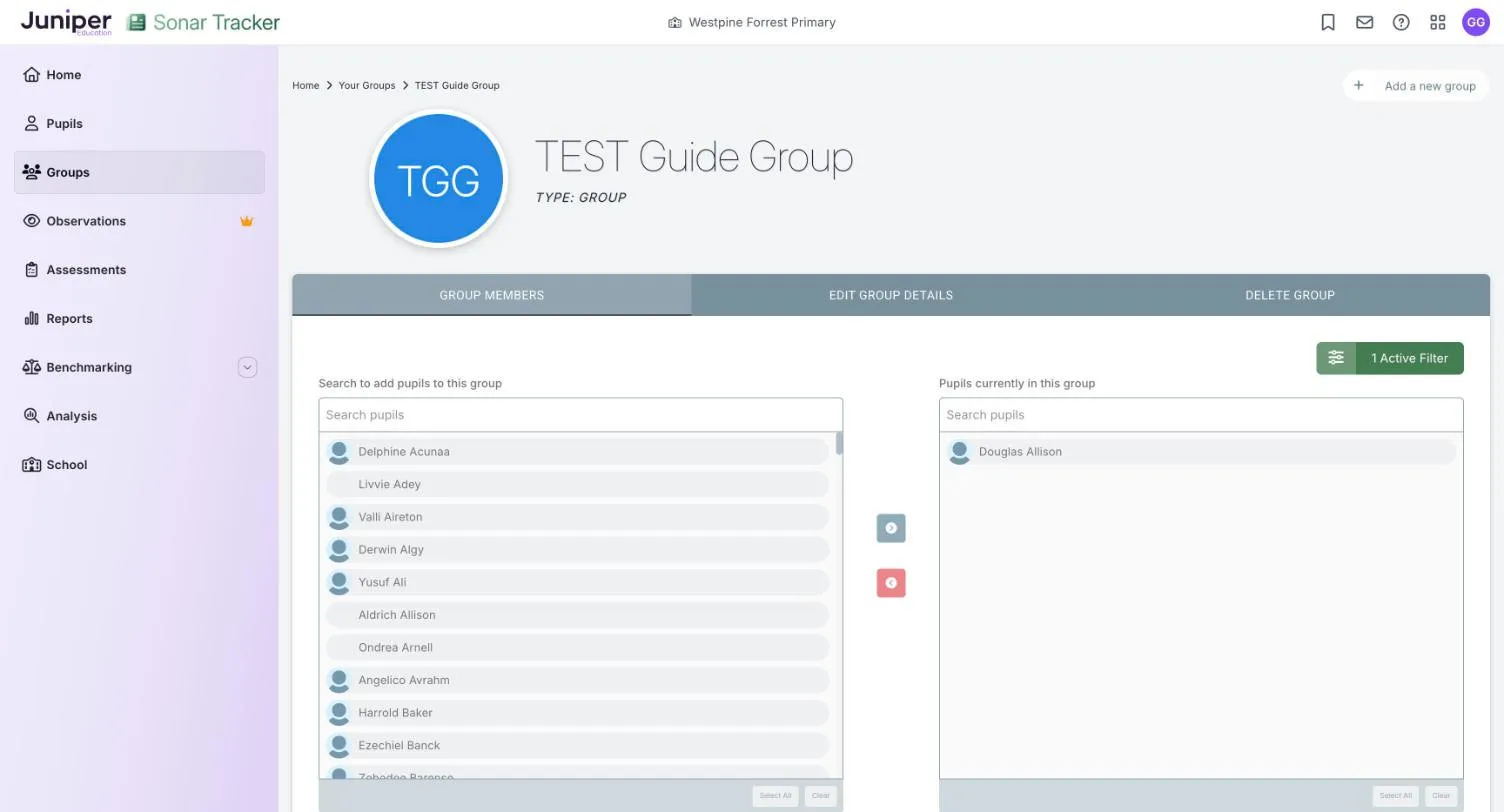Select pupil Aldrich Allison
The width and height of the screenshot is (1504, 812).
tap(577, 615)
